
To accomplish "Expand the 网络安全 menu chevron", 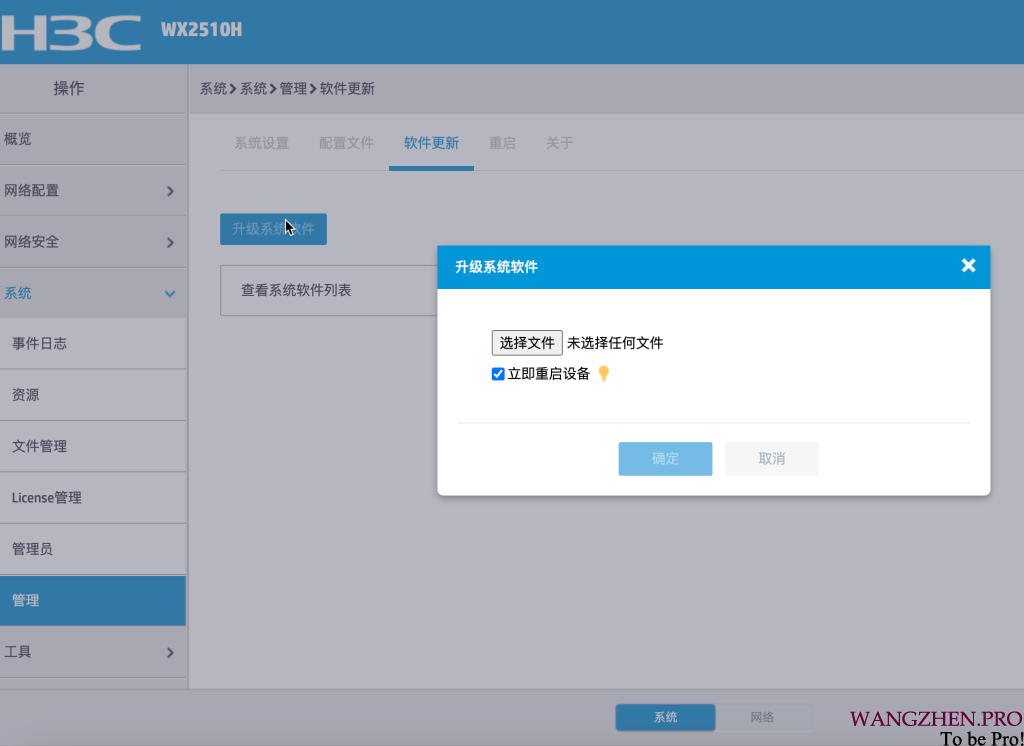I will [170, 242].
